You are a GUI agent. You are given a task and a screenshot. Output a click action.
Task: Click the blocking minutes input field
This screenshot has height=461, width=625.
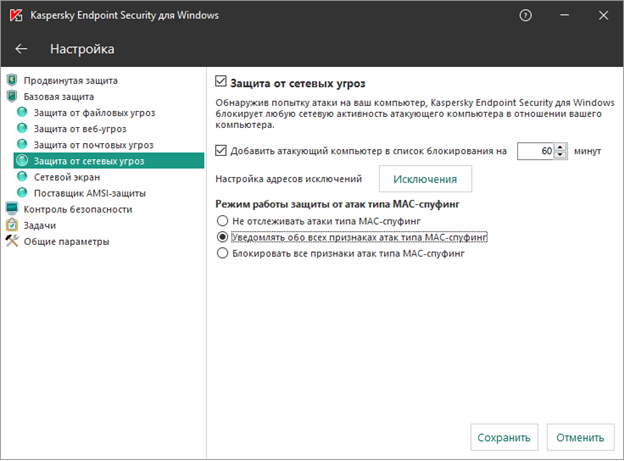coord(536,151)
